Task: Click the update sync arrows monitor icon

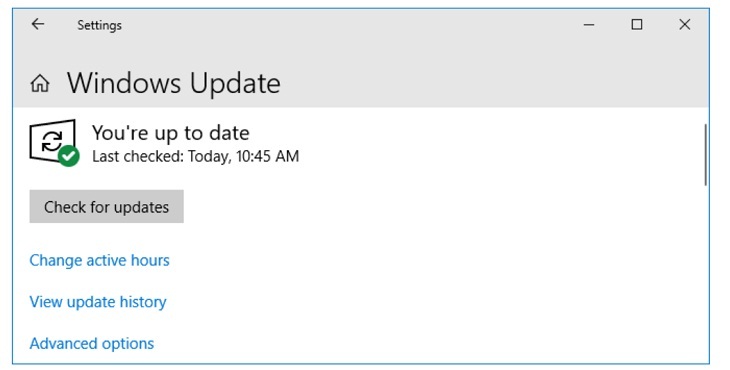Action: (52, 141)
